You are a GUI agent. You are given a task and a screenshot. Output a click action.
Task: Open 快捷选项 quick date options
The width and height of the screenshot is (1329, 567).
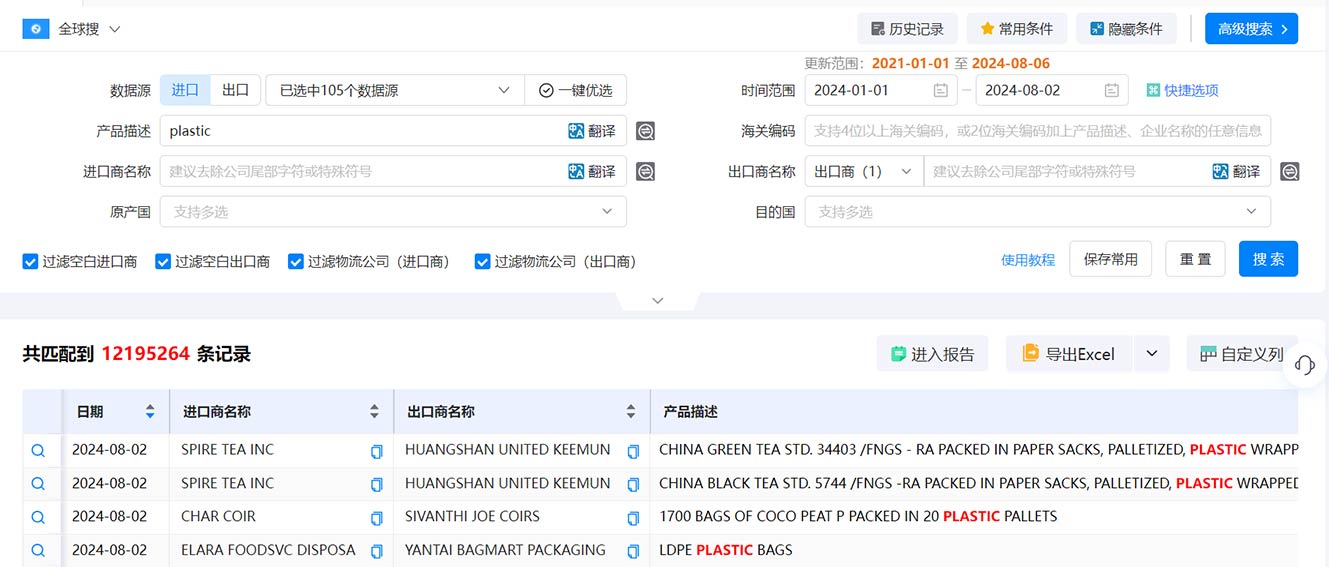coord(1182,90)
